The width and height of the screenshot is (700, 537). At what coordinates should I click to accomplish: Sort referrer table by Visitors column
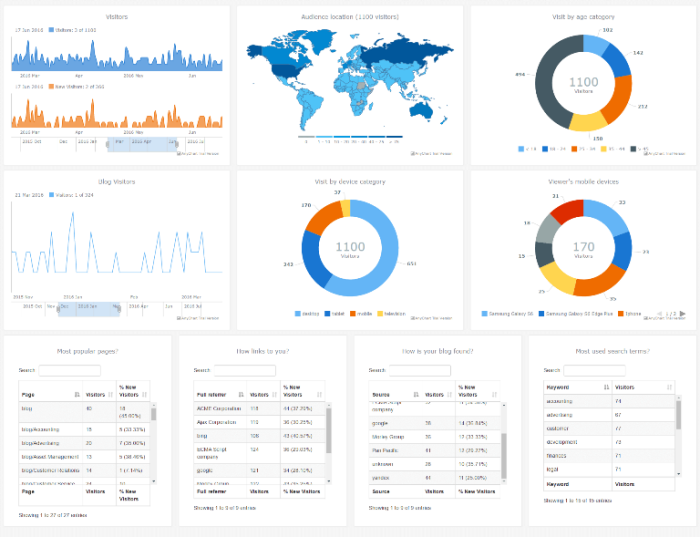(x=263, y=395)
